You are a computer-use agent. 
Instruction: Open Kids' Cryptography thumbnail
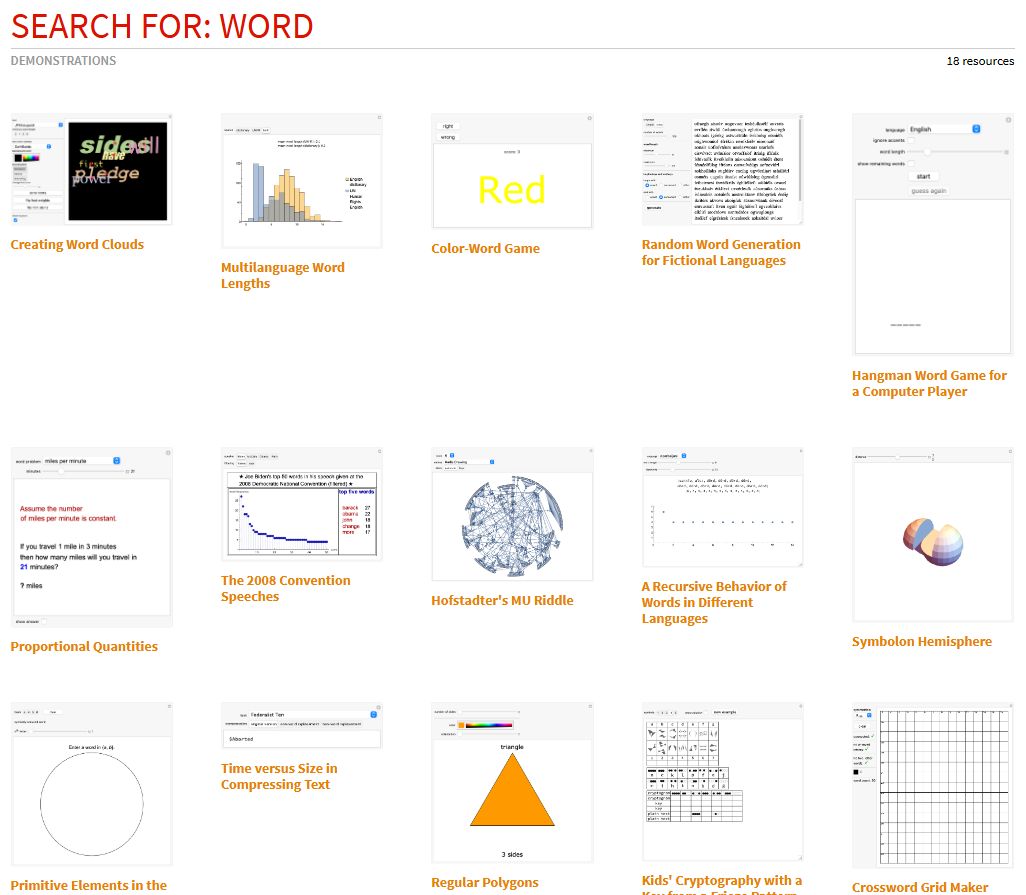pyautogui.click(x=722, y=782)
